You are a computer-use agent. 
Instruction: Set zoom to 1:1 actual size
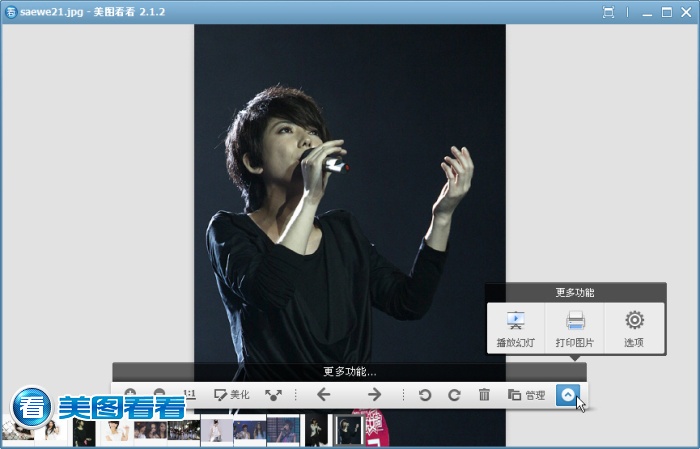[190, 395]
